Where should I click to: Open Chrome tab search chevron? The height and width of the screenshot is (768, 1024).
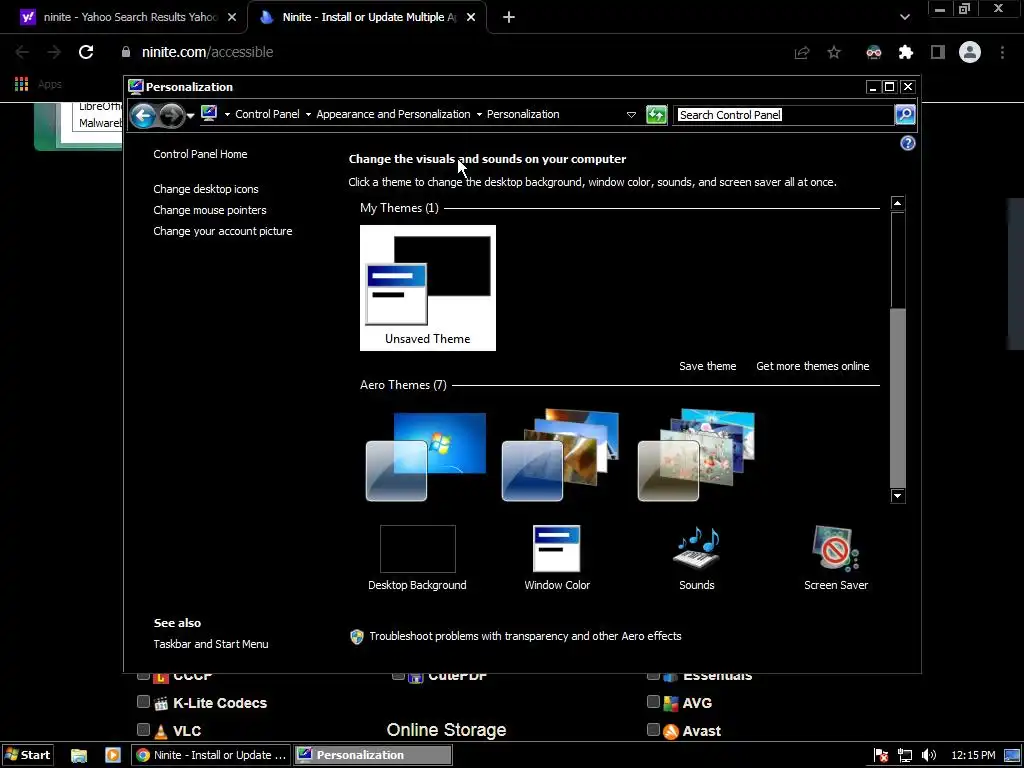[904, 18]
